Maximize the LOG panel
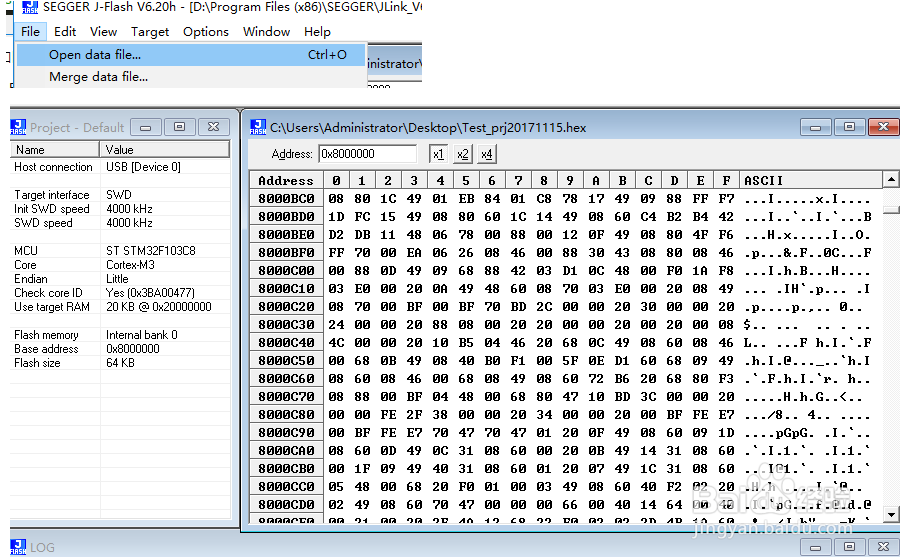The width and height of the screenshot is (902, 559). click(849, 547)
